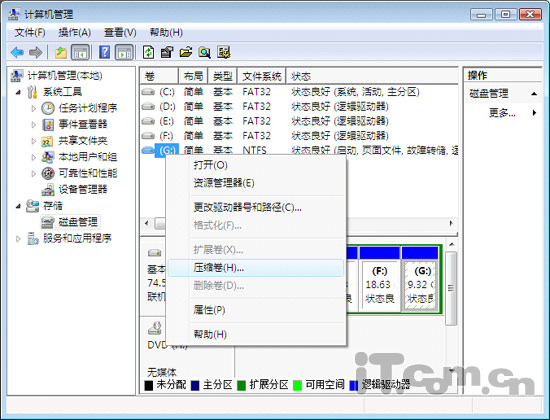The height and width of the screenshot is (420, 550).
Task: Toggle the show/hide console tree icon
Action: (80, 53)
